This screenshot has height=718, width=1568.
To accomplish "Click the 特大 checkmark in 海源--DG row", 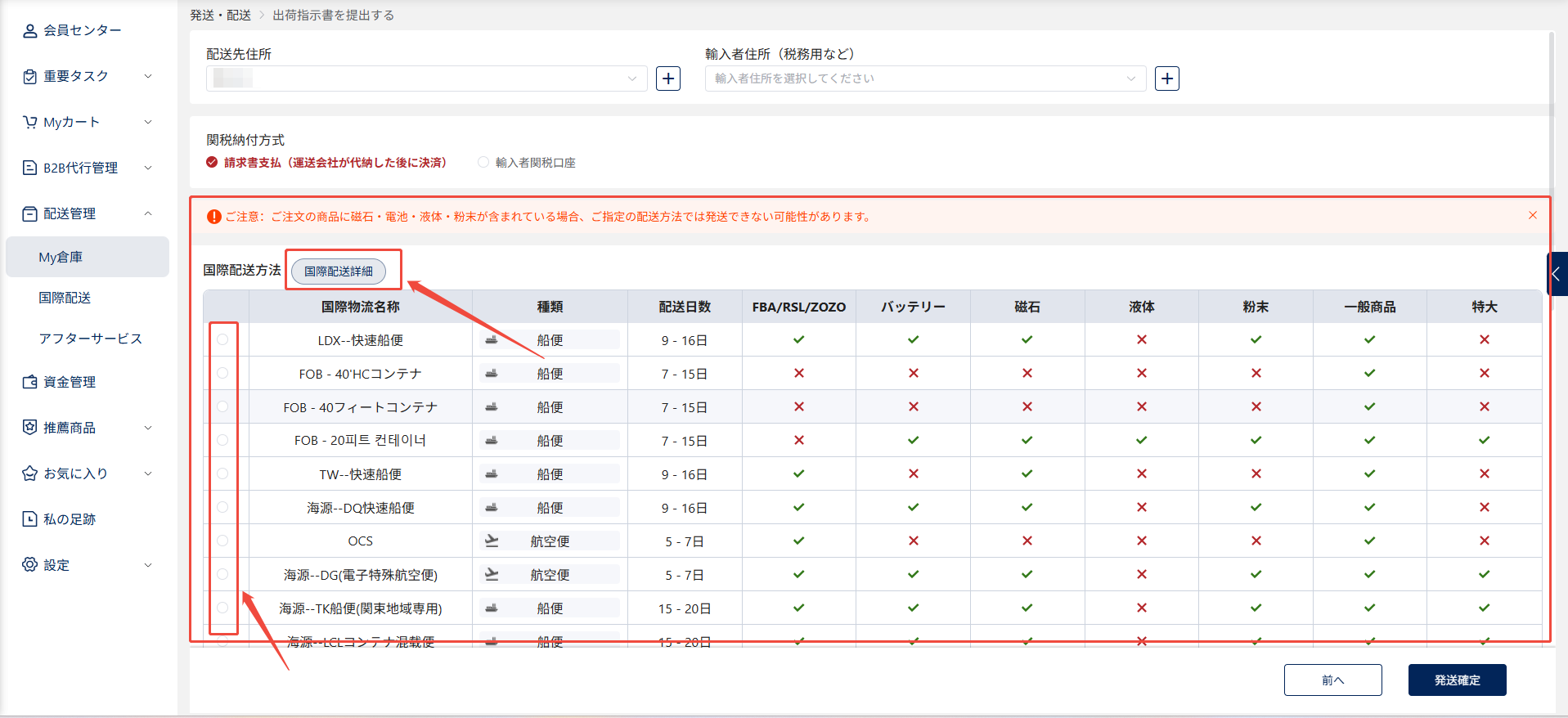I will [x=1485, y=574].
